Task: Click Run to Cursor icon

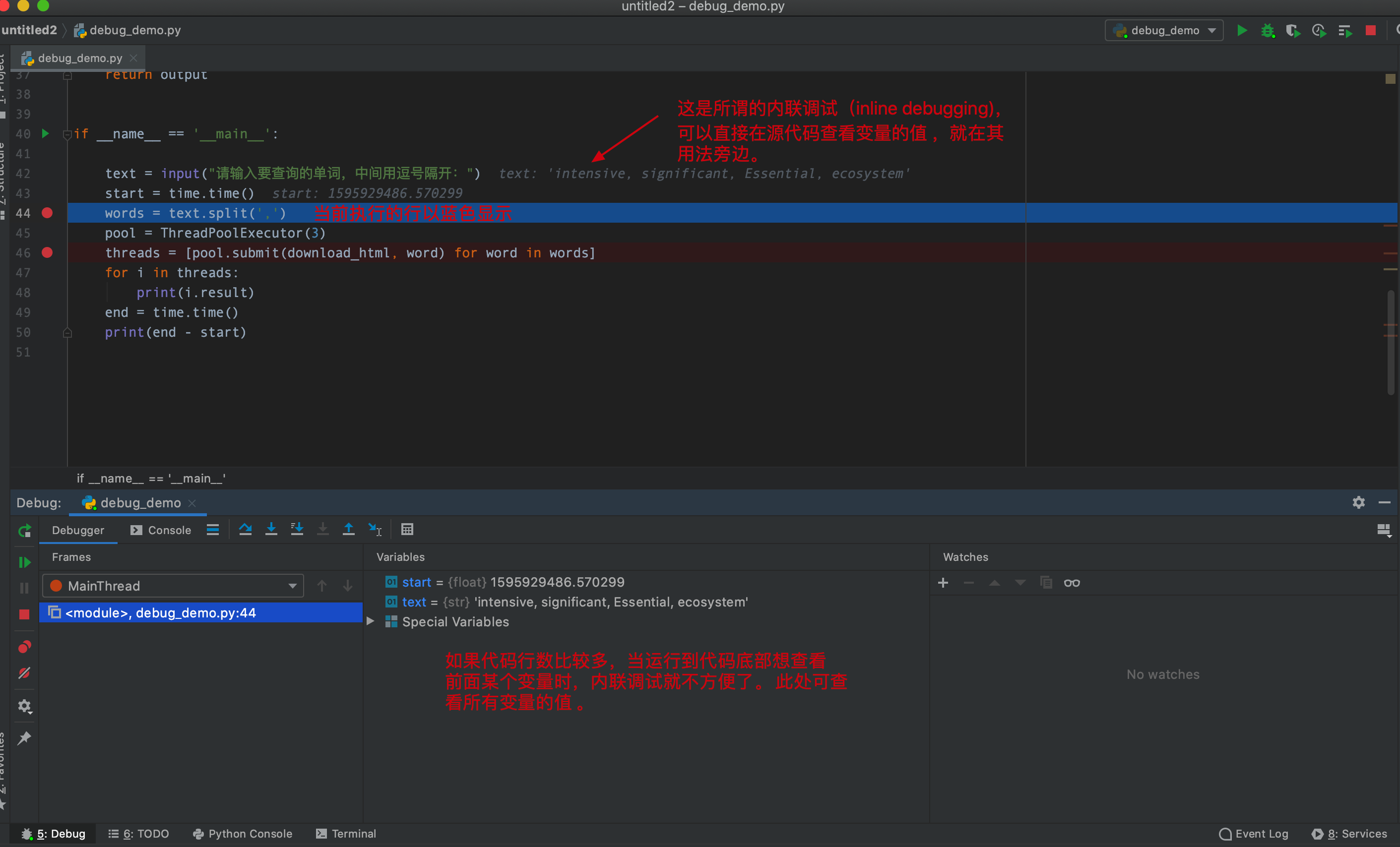Action: pos(375,530)
